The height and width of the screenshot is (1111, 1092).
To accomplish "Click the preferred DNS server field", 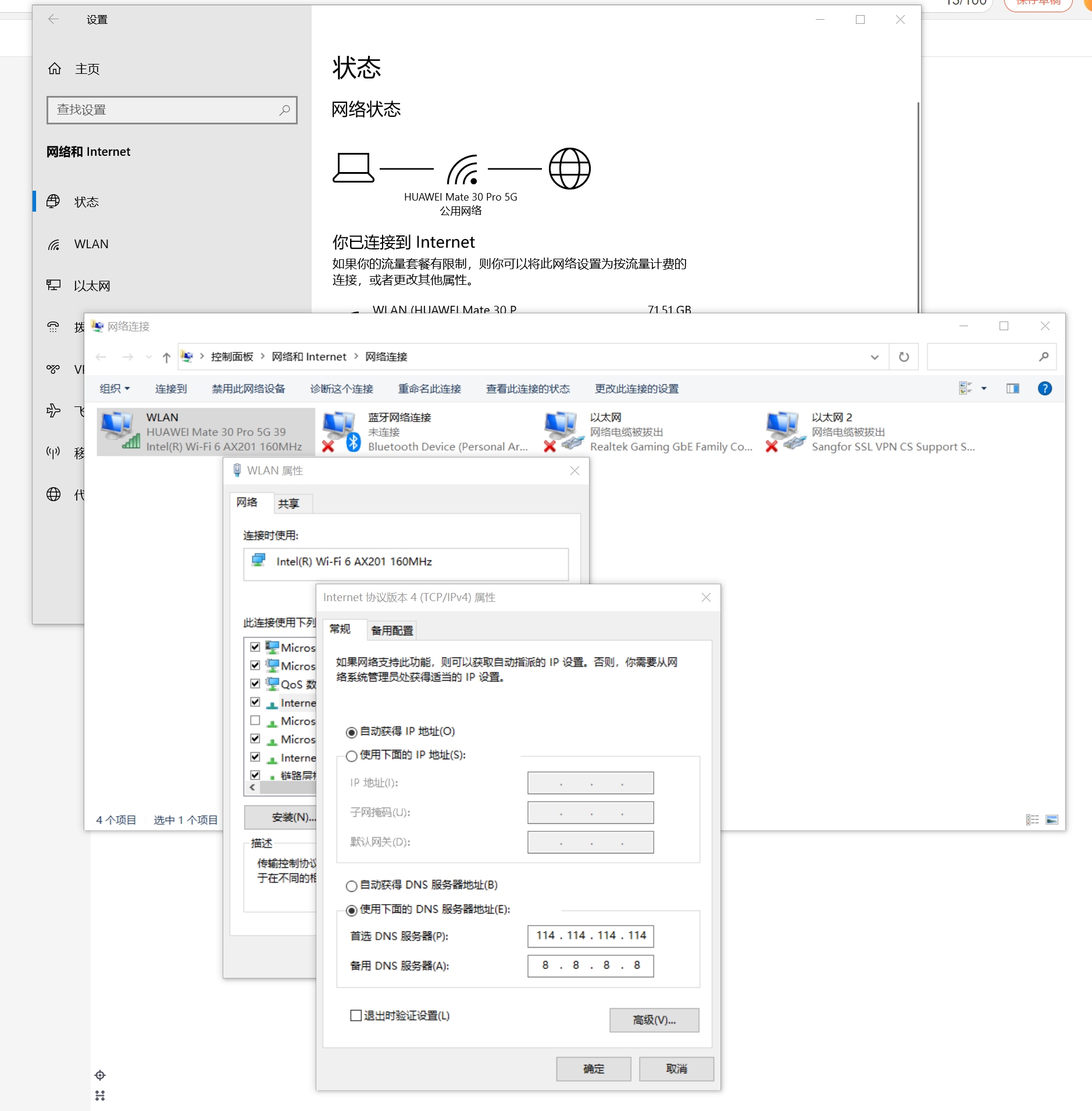I will (591, 935).
